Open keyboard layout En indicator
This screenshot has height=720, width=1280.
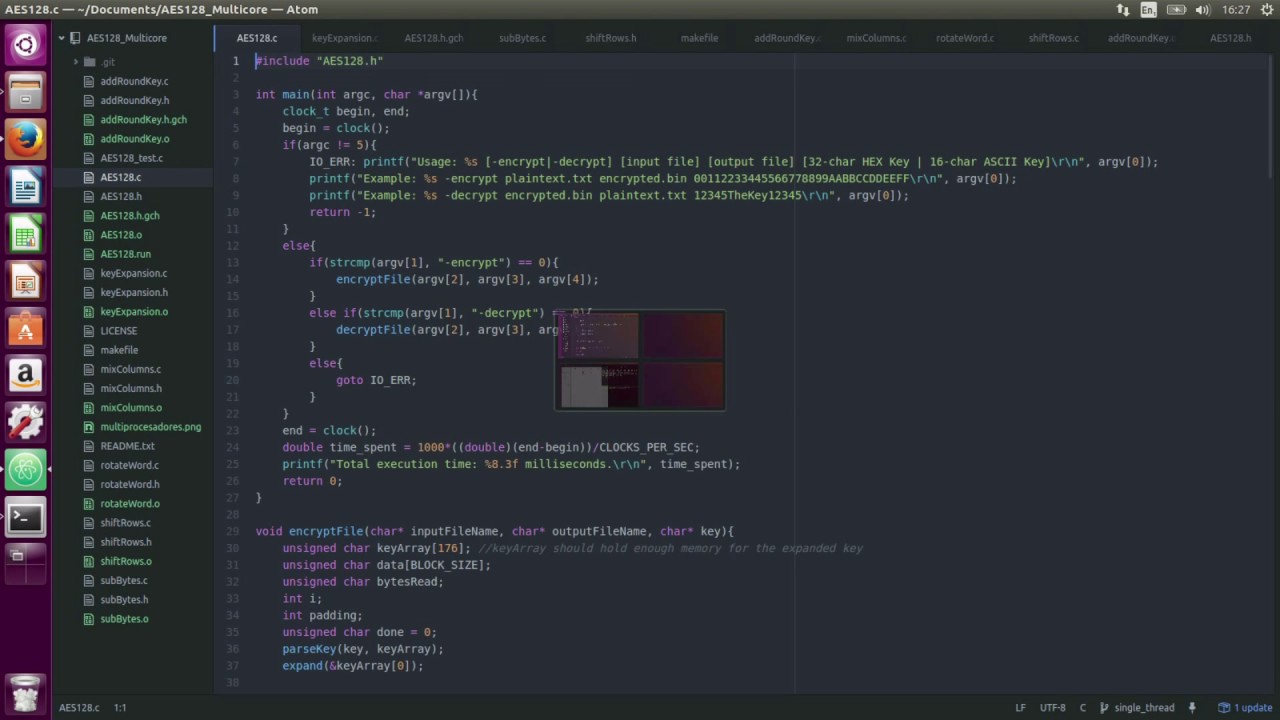(x=1148, y=10)
